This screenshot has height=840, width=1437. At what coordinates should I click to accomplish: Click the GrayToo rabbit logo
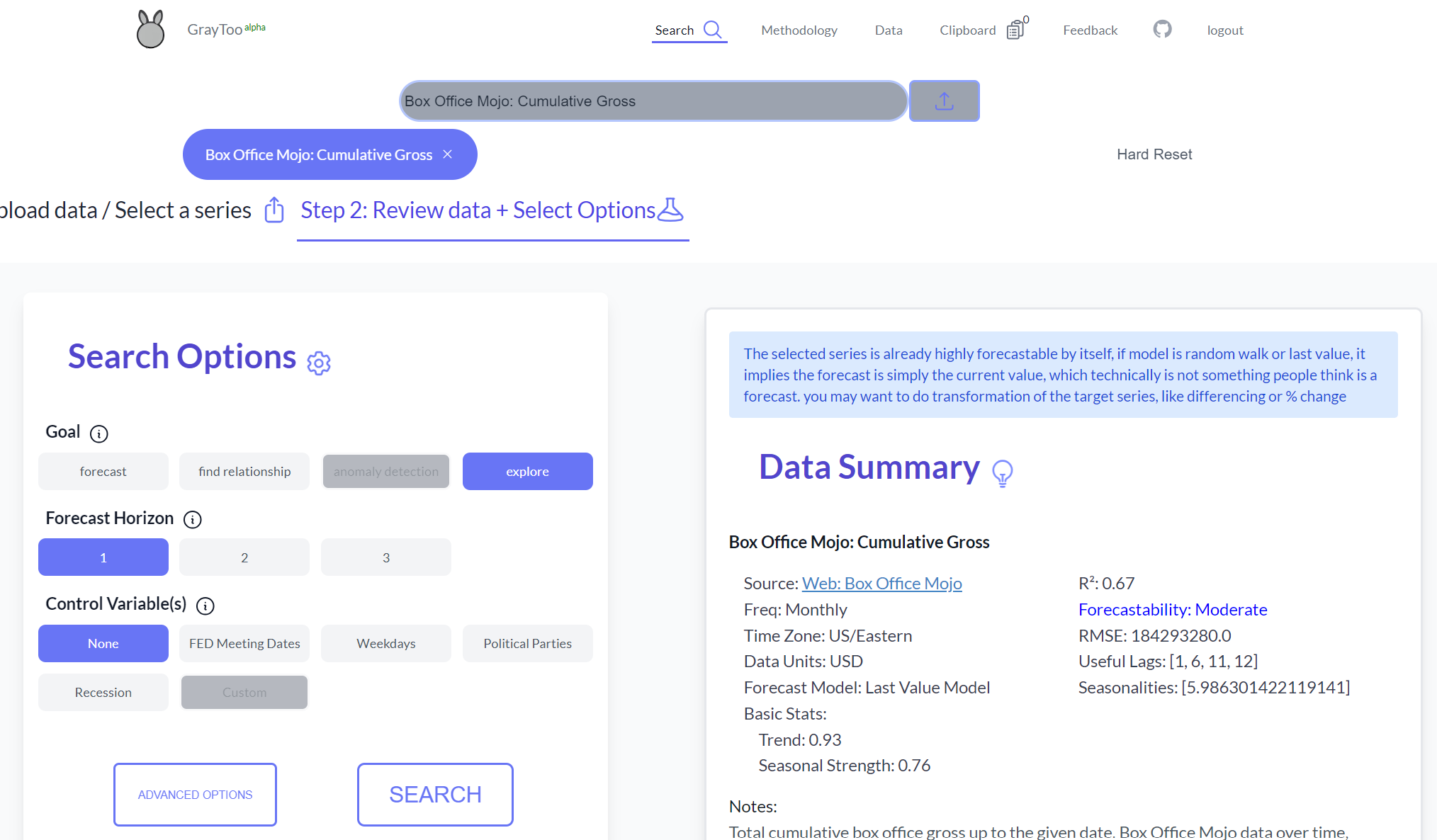[x=150, y=29]
